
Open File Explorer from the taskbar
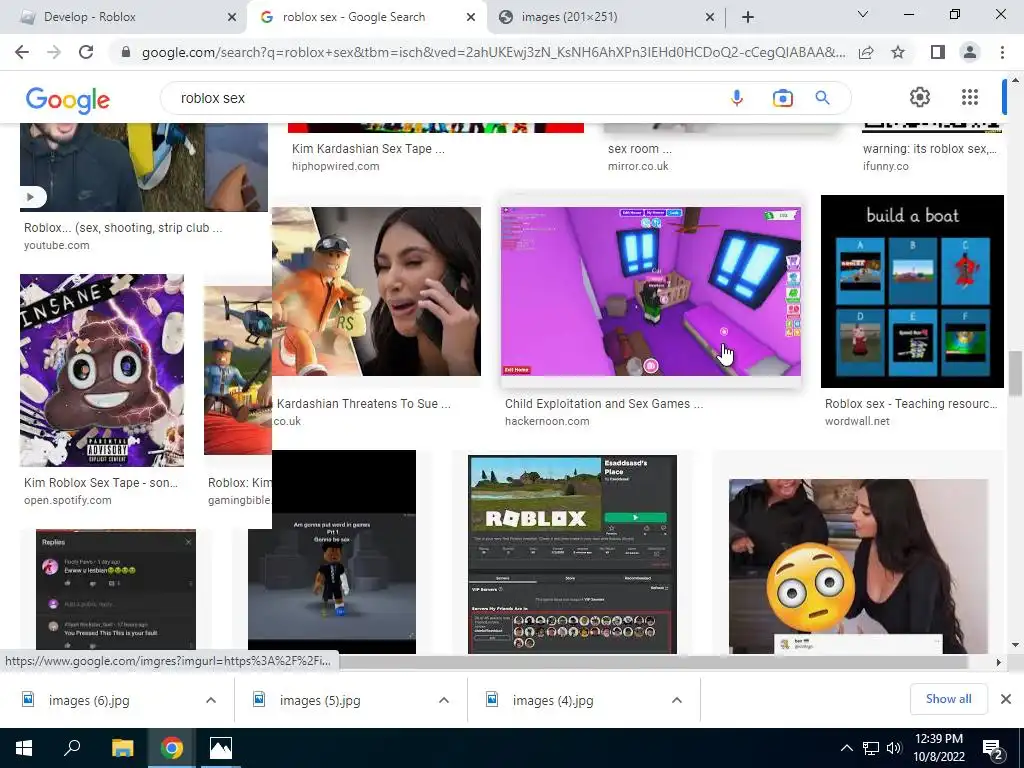pos(122,748)
